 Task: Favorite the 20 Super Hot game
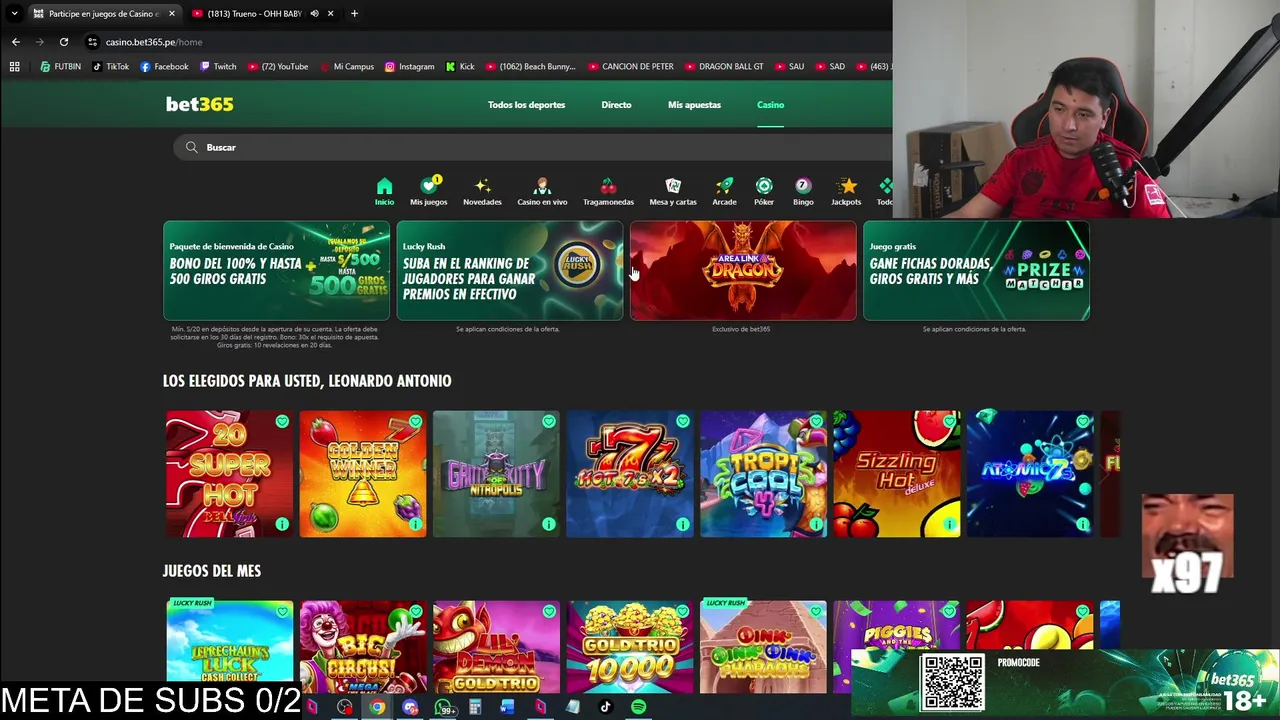click(x=282, y=422)
